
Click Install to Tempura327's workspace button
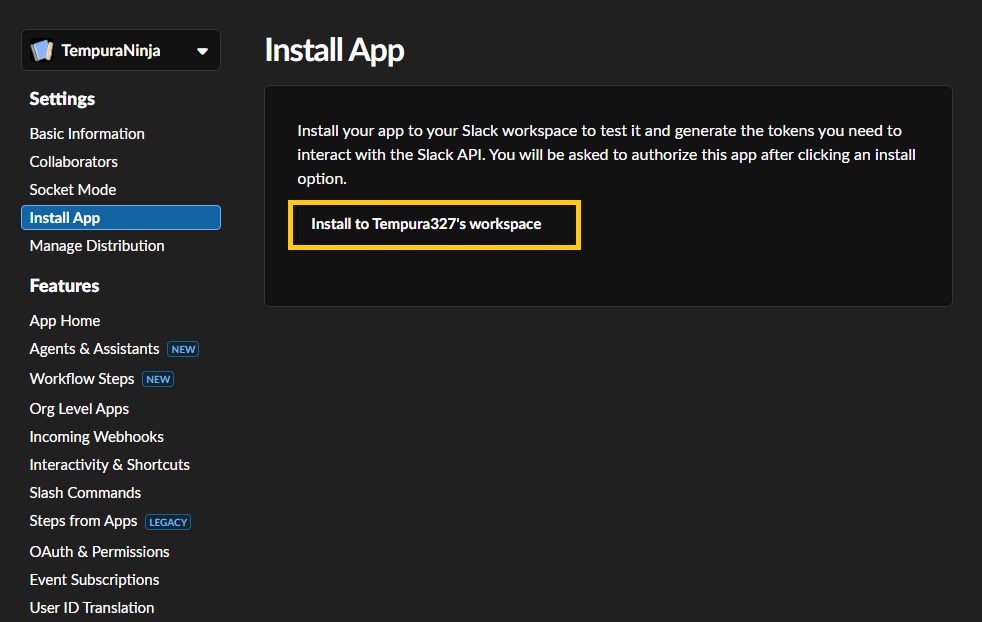[426, 224]
